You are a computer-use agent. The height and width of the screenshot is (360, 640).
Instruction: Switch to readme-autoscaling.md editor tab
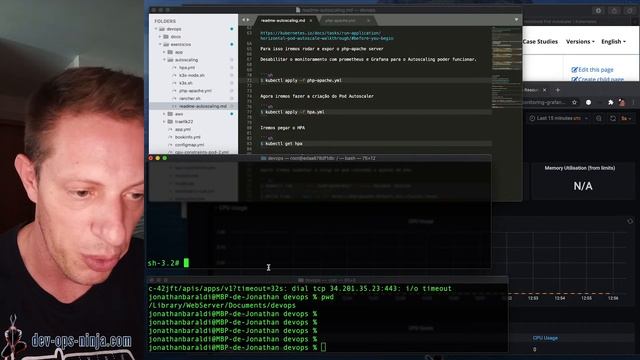point(283,20)
